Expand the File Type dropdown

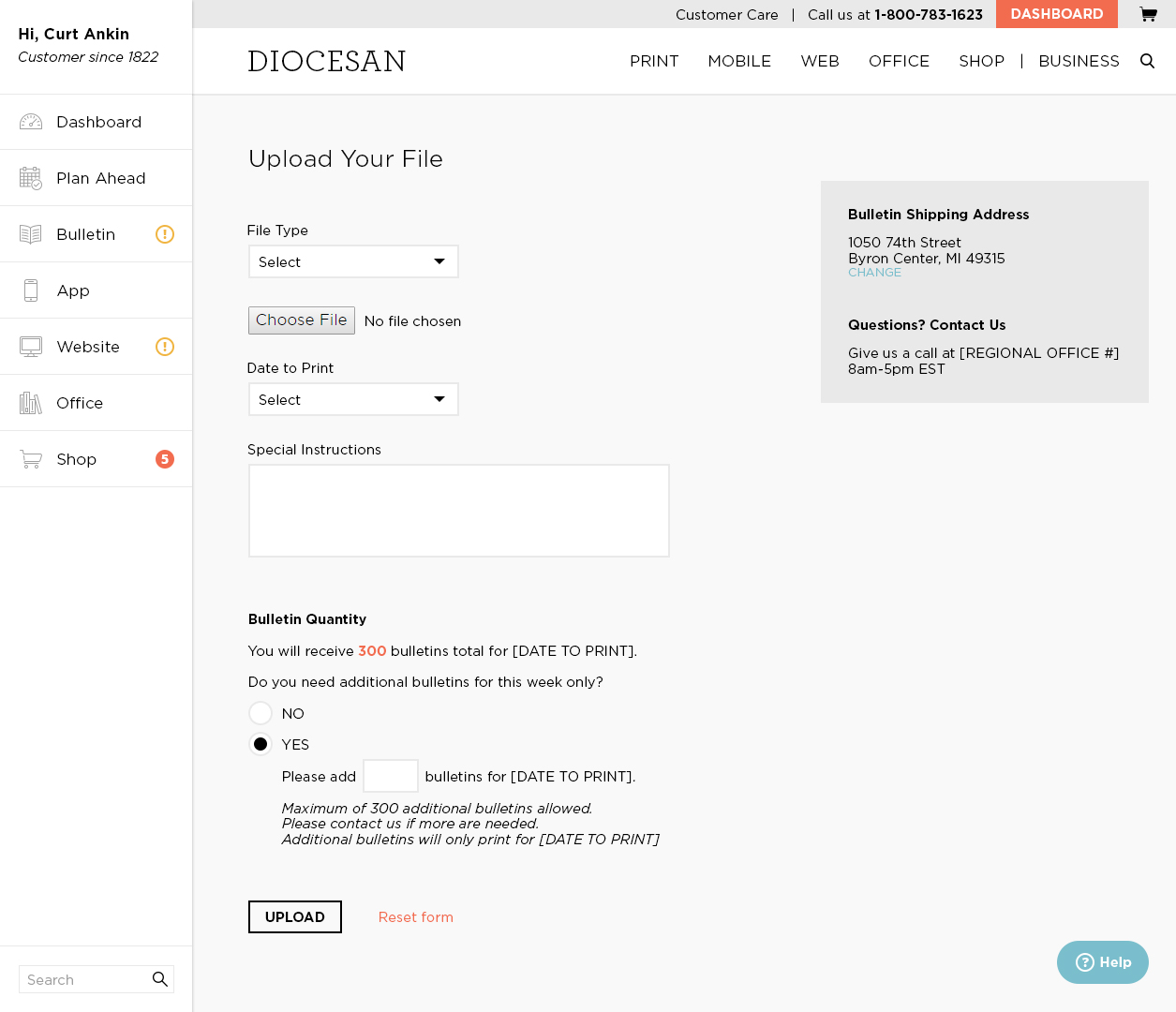(x=353, y=261)
